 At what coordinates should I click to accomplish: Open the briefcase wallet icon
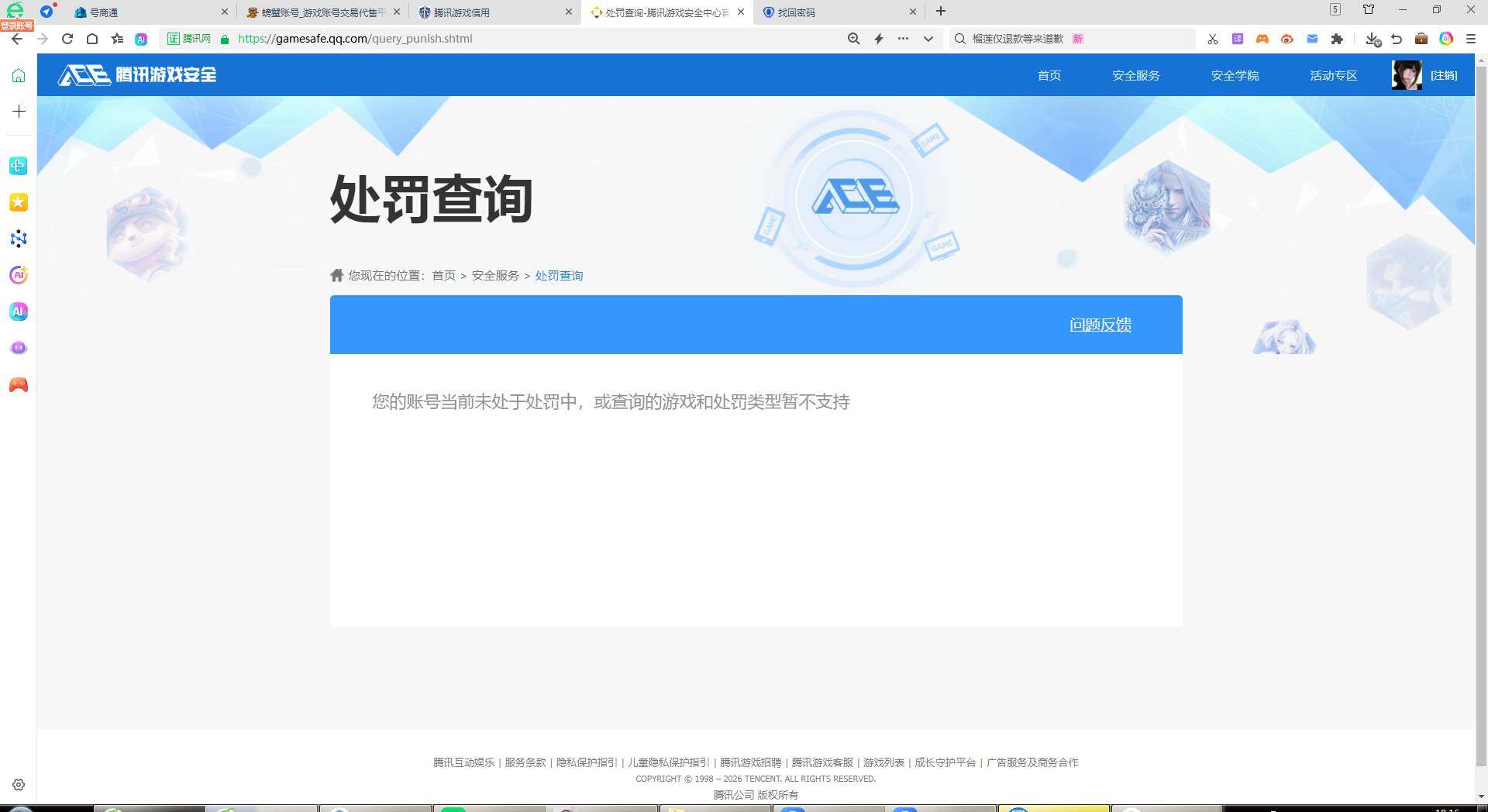coord(1421,39)
